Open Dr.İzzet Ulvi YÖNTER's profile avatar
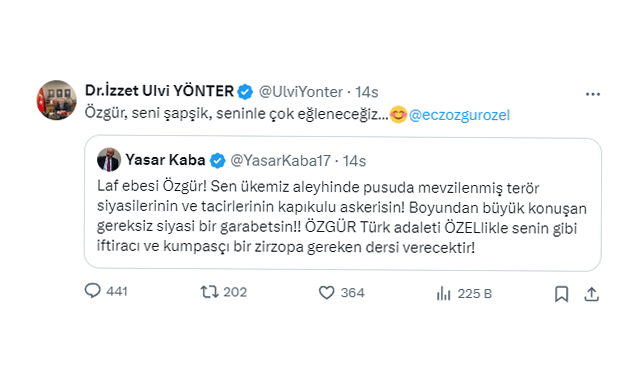641x380 pixels. (57, 100)
